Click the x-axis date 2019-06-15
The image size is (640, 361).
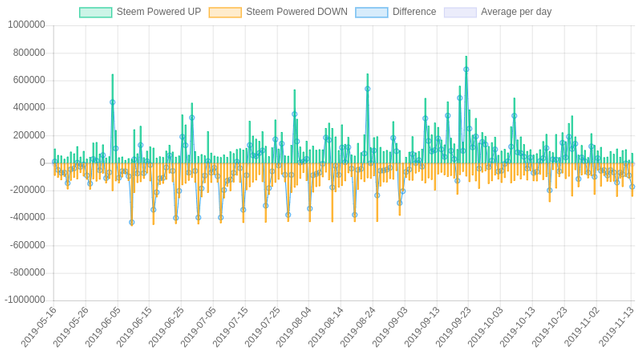134,327
